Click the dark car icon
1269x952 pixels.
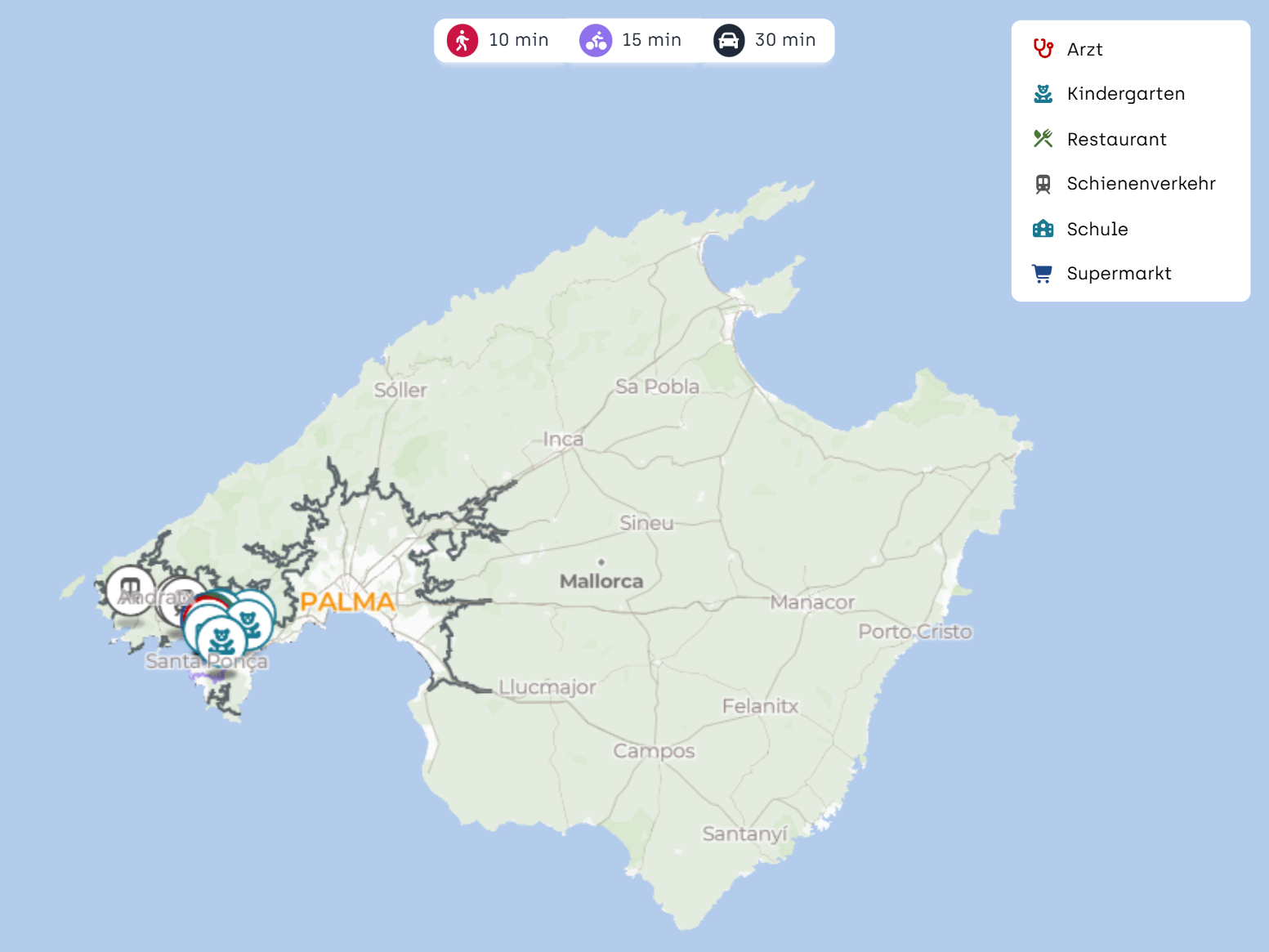pyautogui.click(x=729, y=40)
